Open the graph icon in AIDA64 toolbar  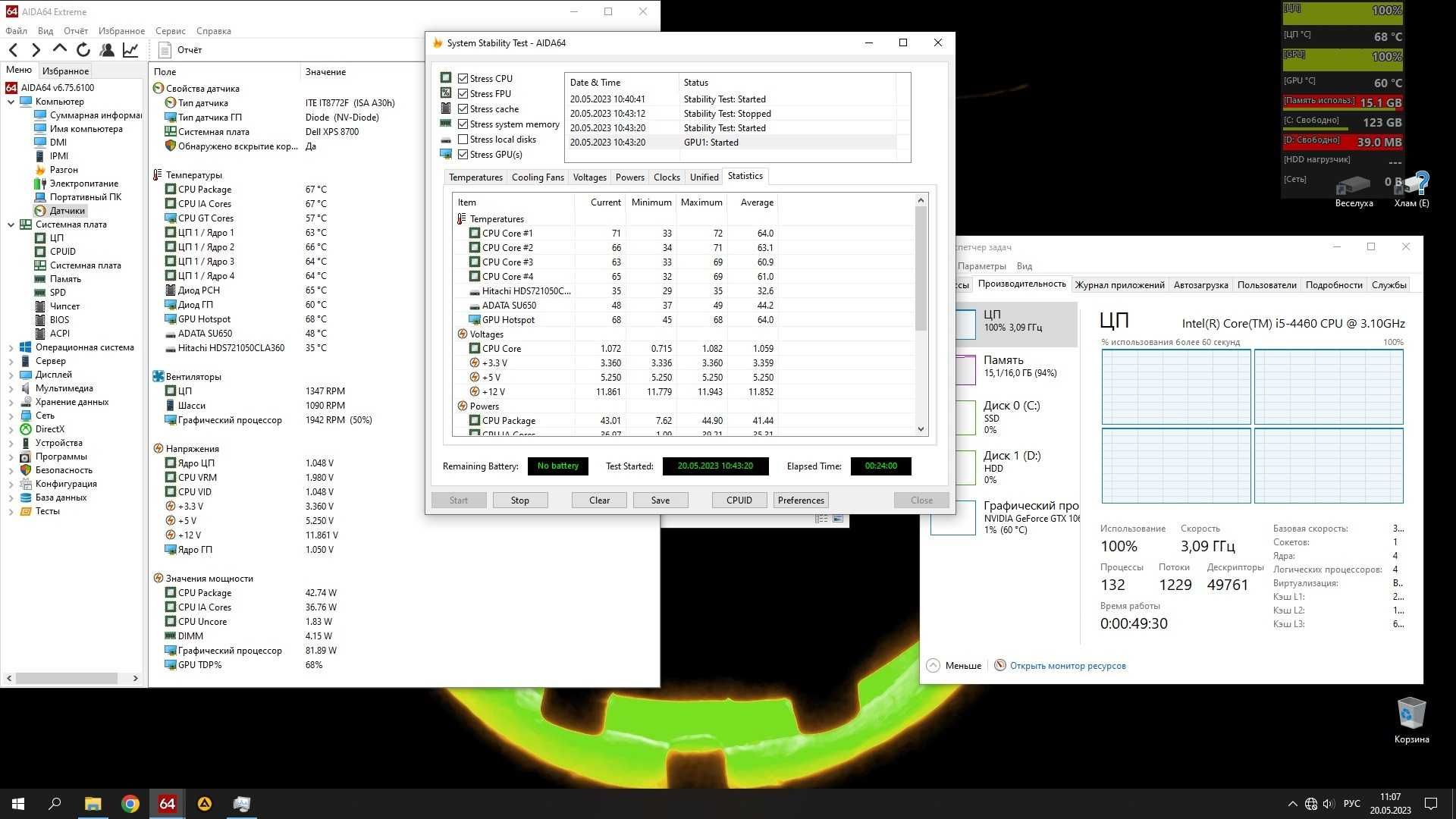click(130, 50)
